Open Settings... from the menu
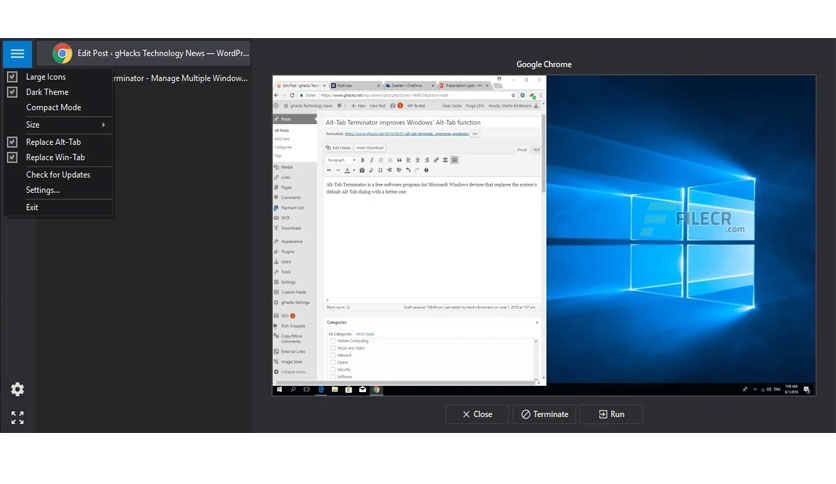This screenshot has width=836, height=484. pos(43,190)
